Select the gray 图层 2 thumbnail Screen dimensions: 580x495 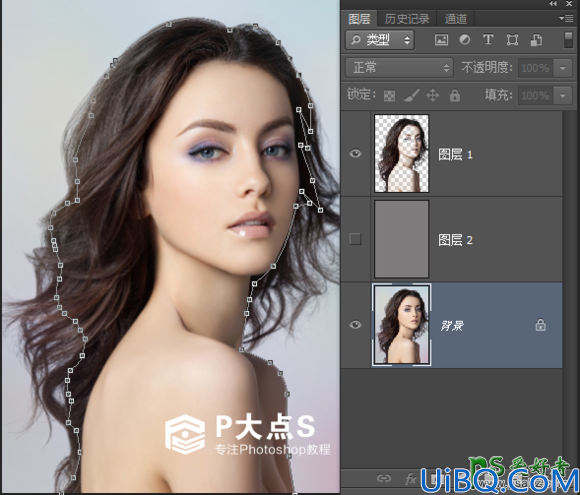(x=402, y=239)
